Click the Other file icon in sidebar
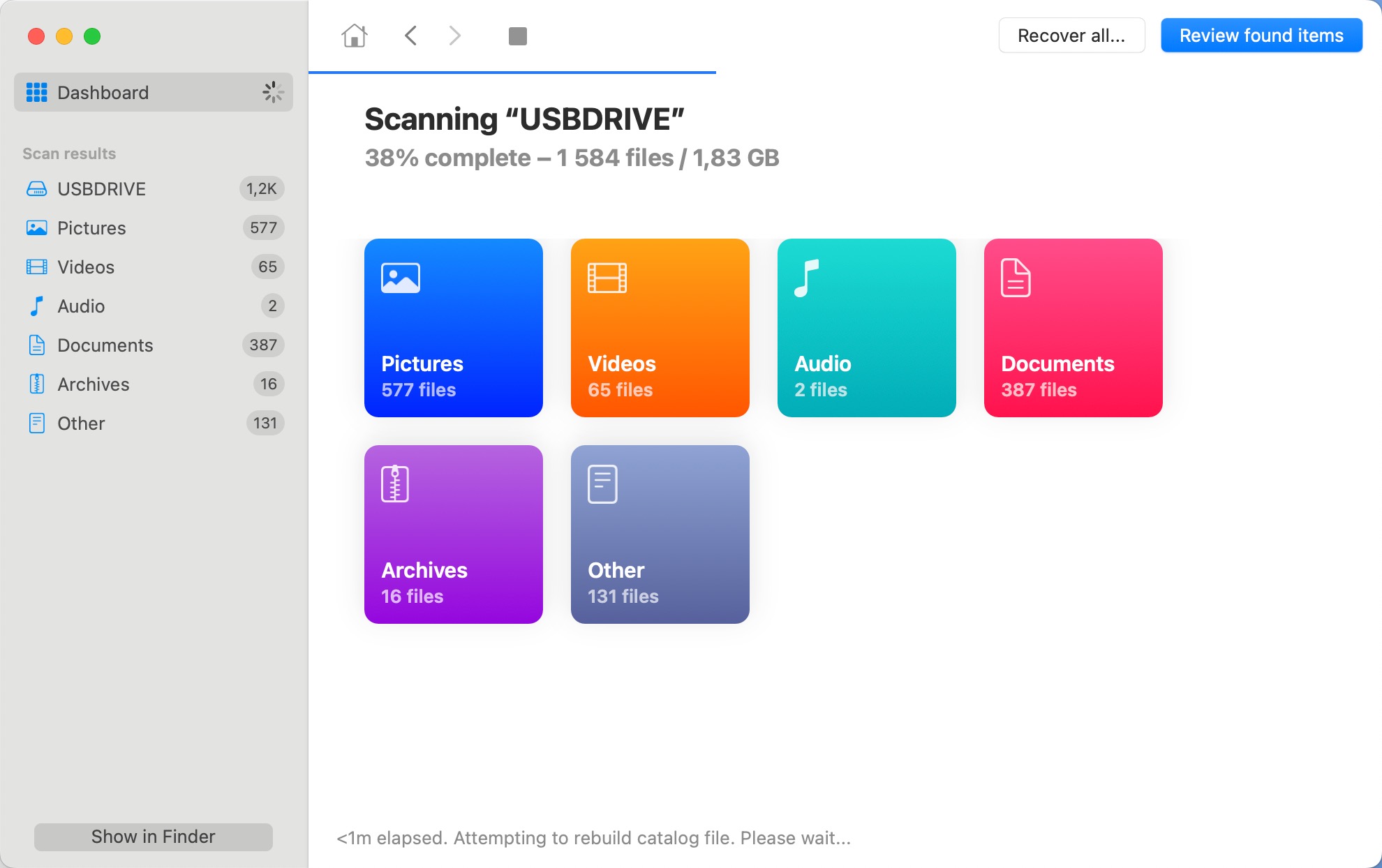The image size is (1382, 868). [x=36, y=424]
